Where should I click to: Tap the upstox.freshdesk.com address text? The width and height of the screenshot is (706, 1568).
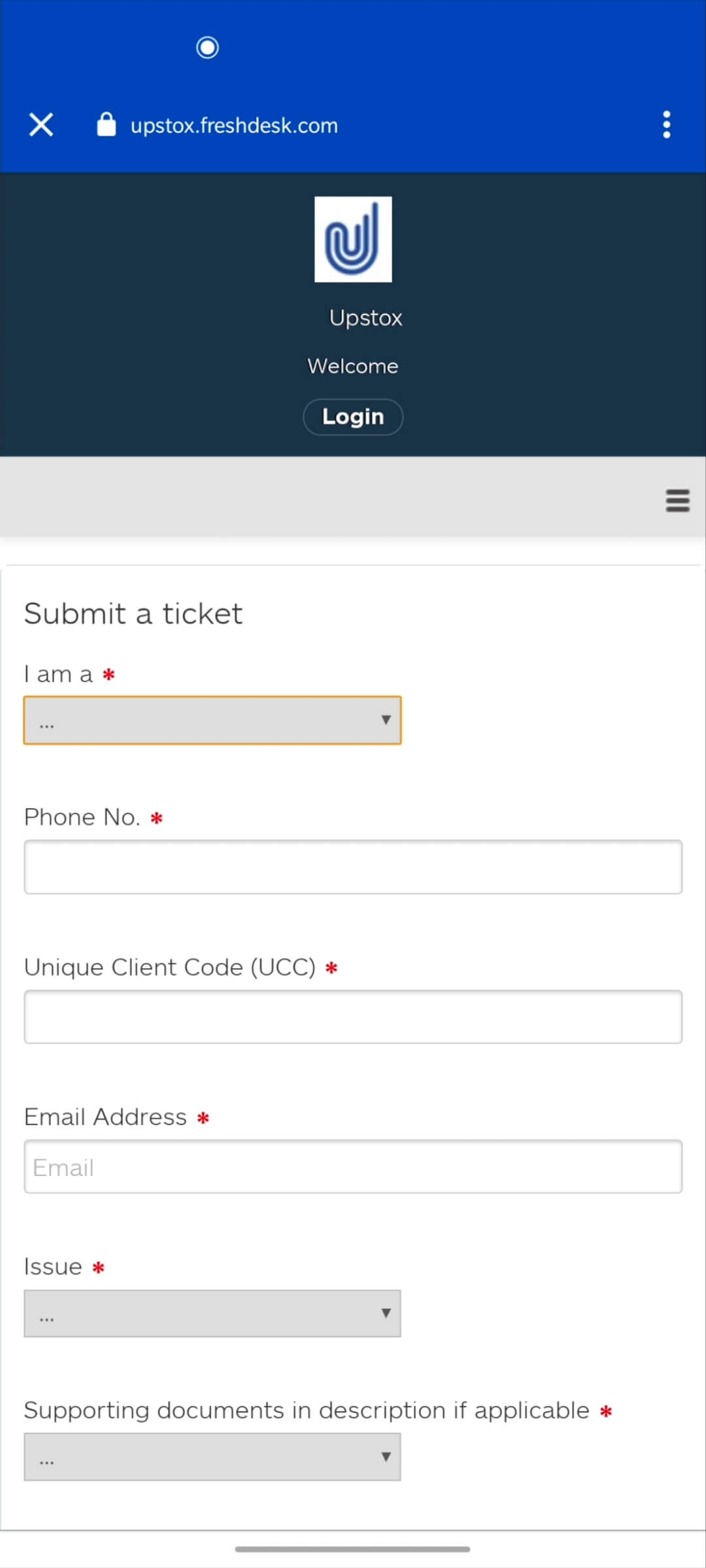[234, 125]
